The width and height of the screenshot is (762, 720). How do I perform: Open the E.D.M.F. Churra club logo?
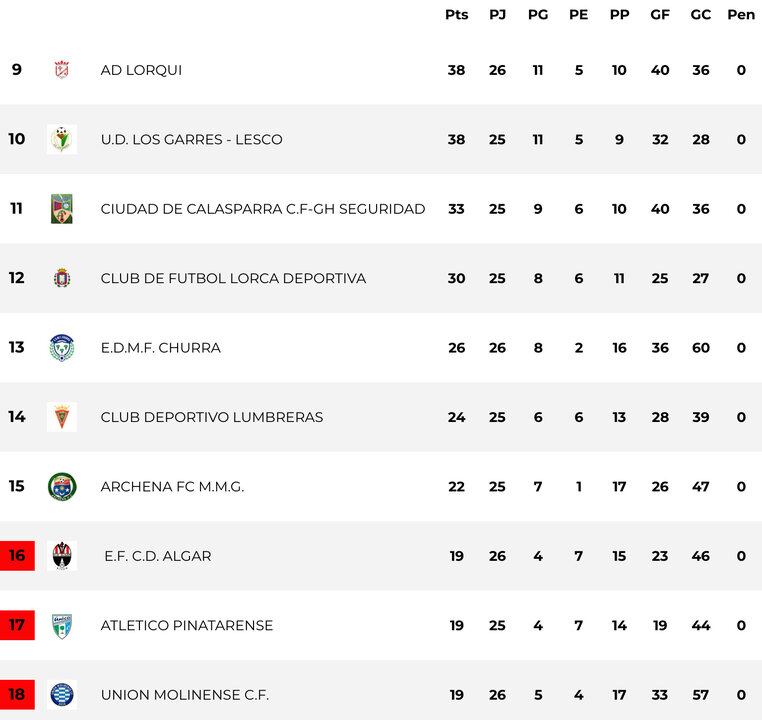[62, 348]
